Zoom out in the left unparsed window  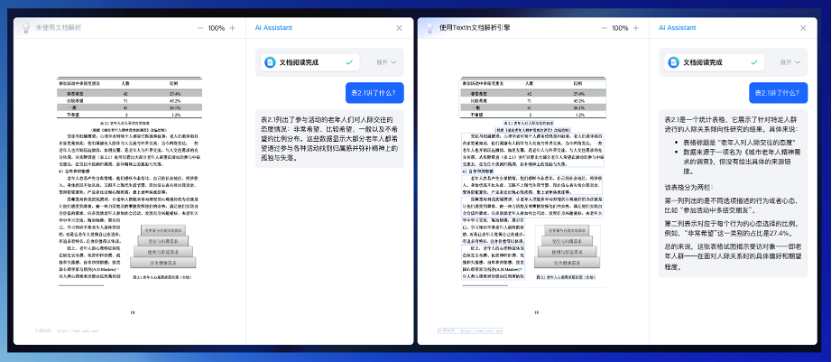201,28
